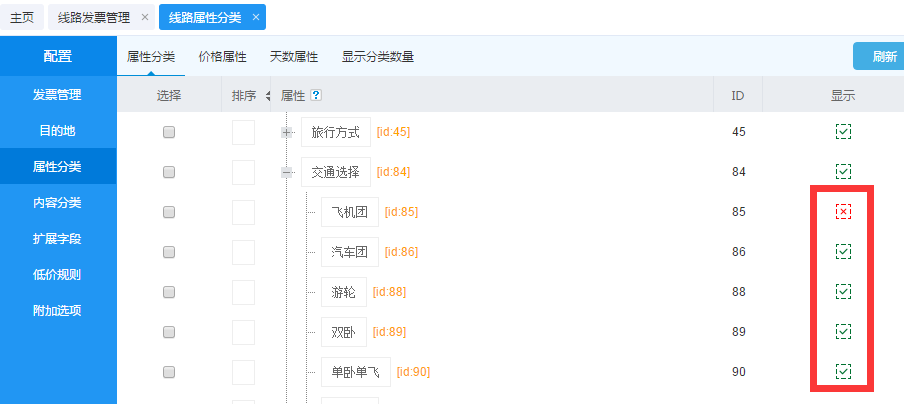Toggle display checkmark icon for 游轮
Screen dimensions: 904x404
tap(843, 291)
